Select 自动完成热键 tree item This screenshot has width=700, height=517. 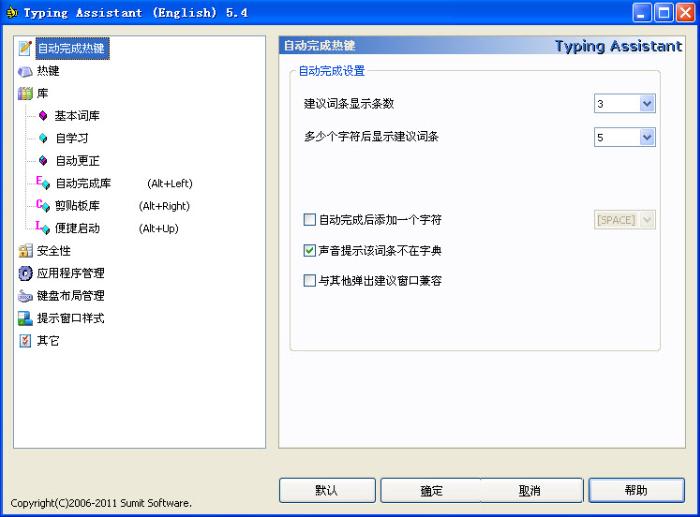coord(72,48)
